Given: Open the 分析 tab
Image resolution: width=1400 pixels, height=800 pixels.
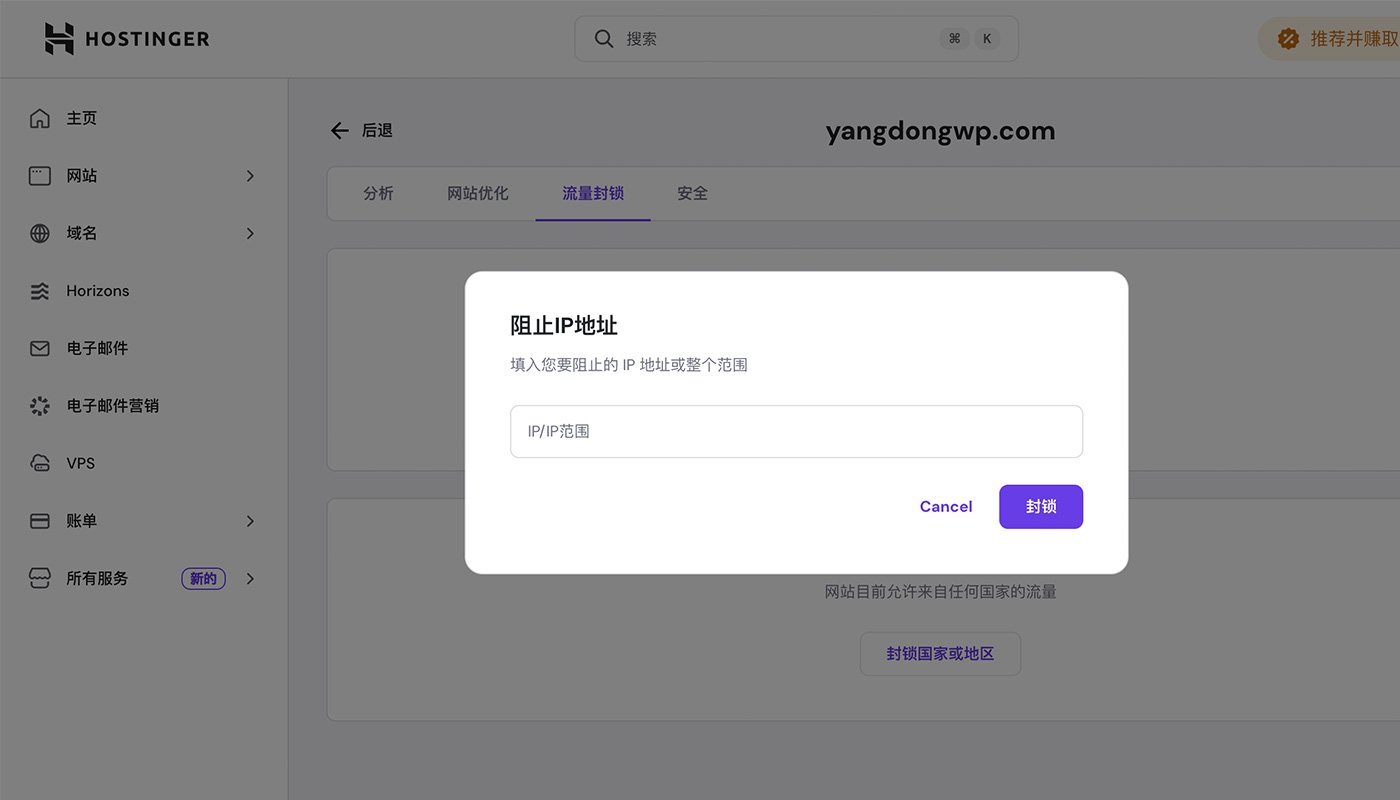Looking at the screenshot, I should tap(379, 193).
